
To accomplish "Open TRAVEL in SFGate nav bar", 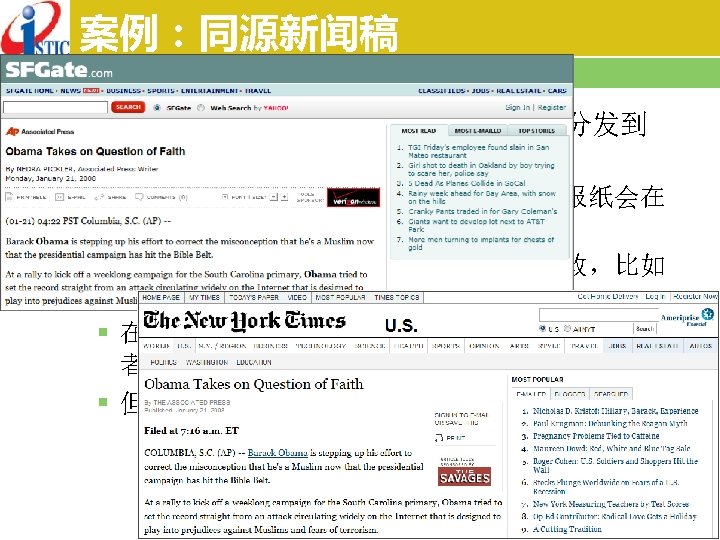I will 258,91.
